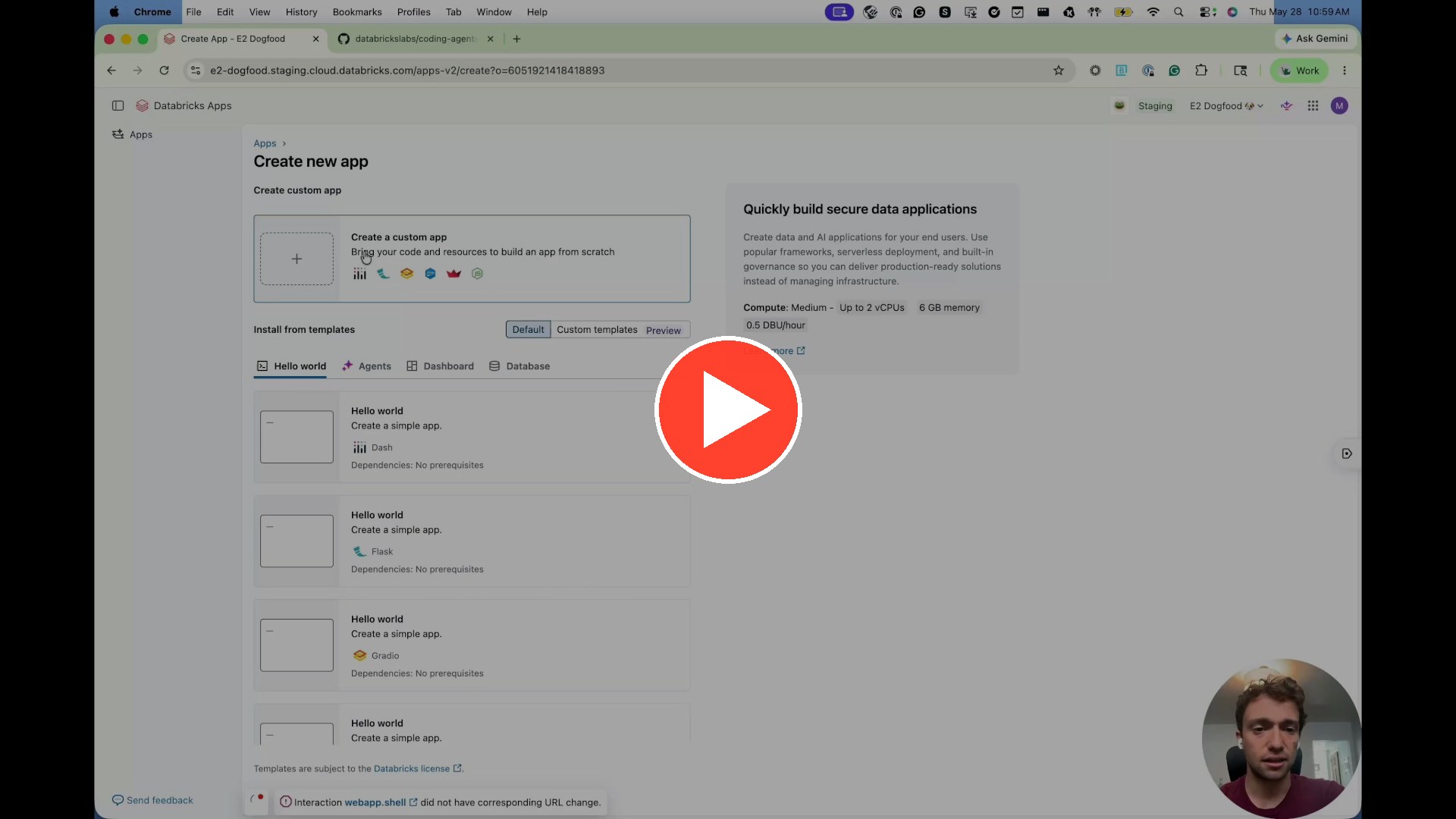Click the Dash framework icon in custom app card
Viewport: 1456px width, 819px height.
(x=359, y=274)
